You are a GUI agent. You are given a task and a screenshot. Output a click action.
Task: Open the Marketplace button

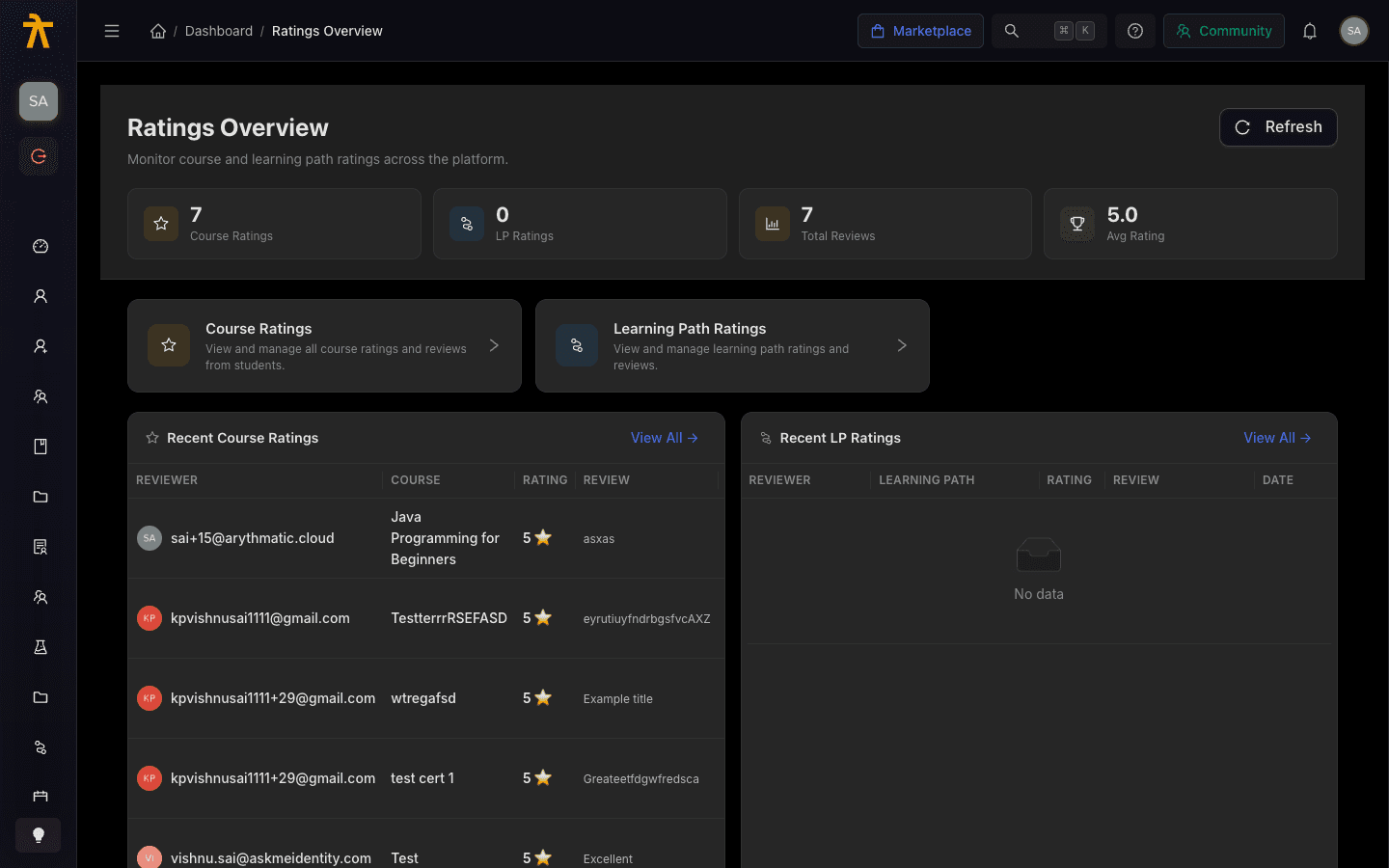point(921,31)
